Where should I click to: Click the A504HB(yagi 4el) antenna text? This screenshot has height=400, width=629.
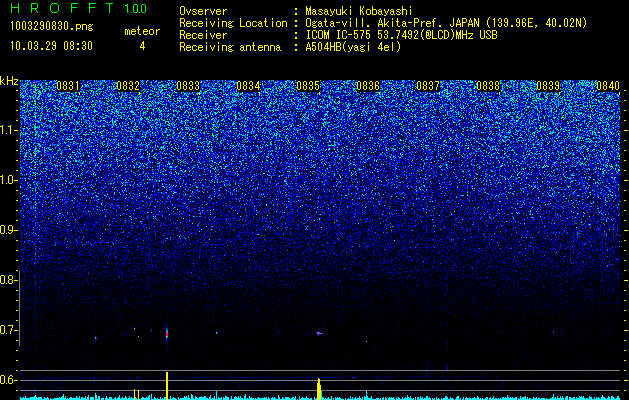[x=353, y=47]
